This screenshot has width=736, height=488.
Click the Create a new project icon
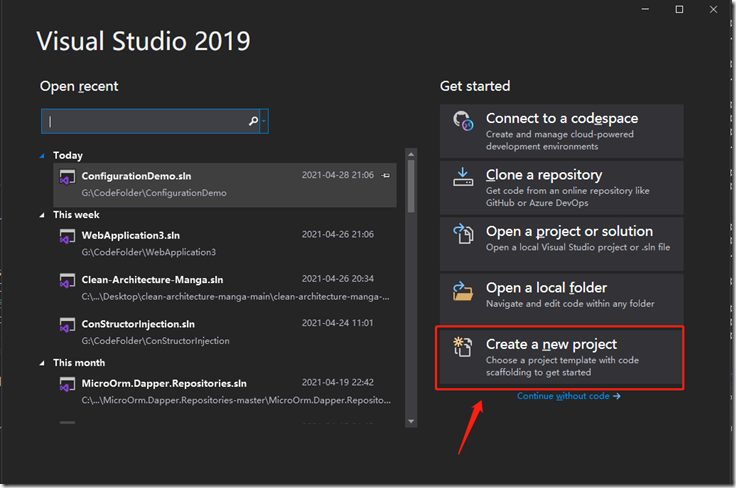(x=463, y=347)
